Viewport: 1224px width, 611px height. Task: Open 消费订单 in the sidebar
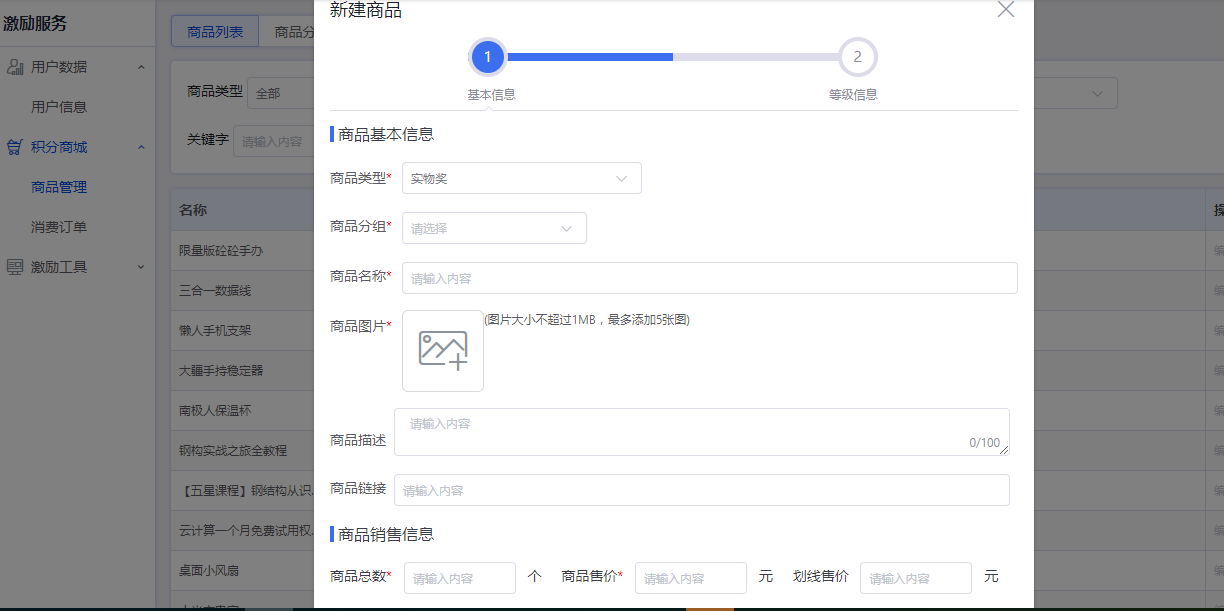pos(59,227)
